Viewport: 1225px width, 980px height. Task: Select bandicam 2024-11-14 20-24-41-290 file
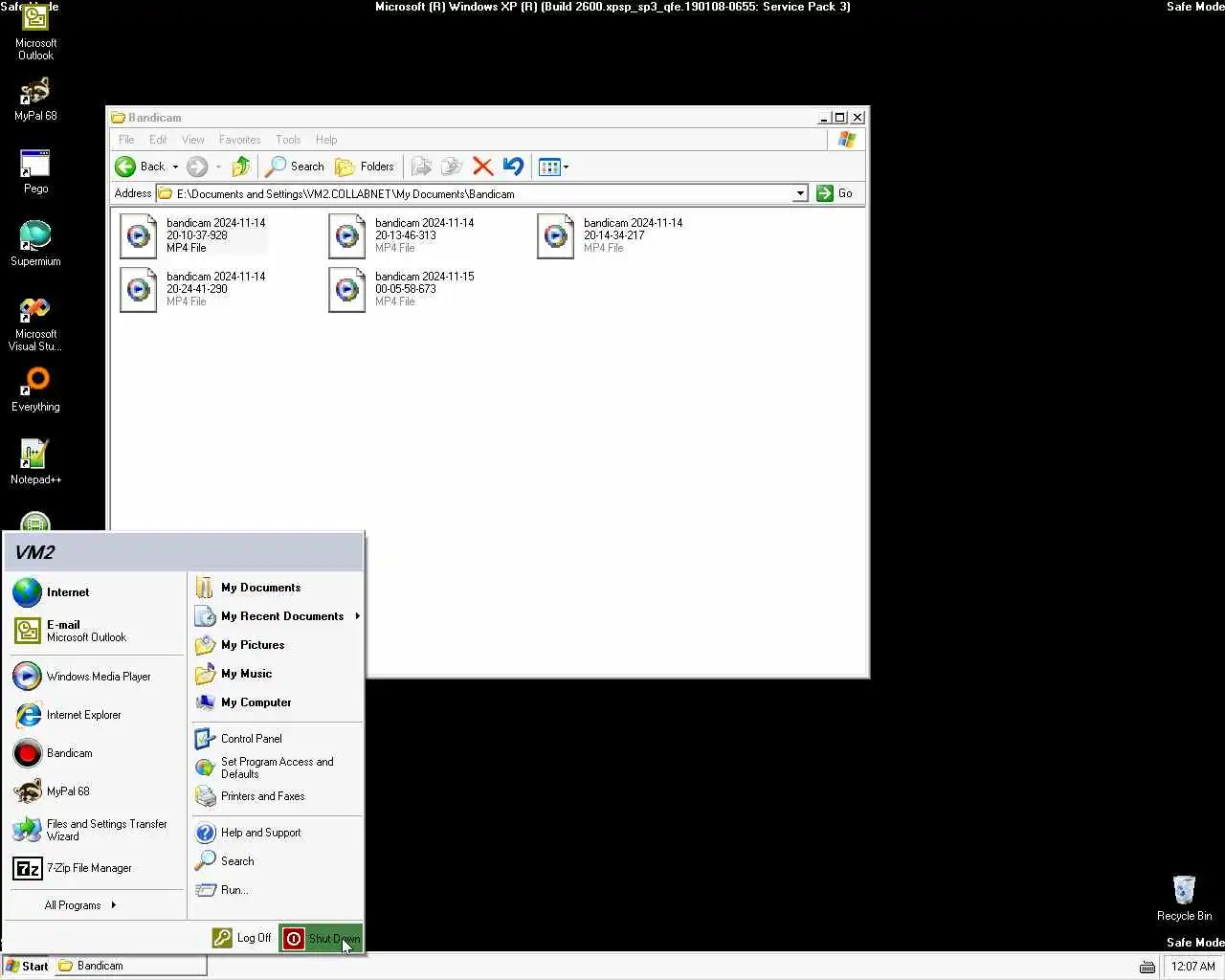(x=193, y=289)
